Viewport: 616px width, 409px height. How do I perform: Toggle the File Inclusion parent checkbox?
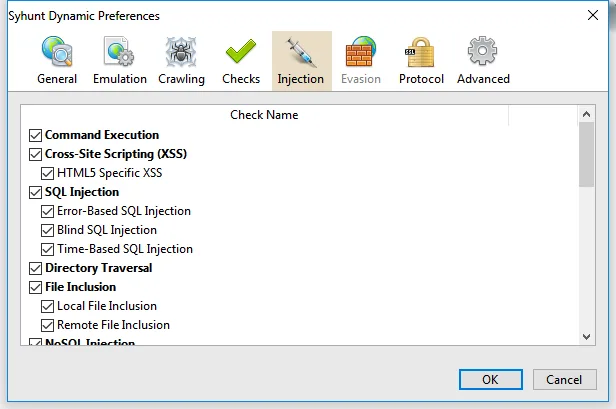35,287
